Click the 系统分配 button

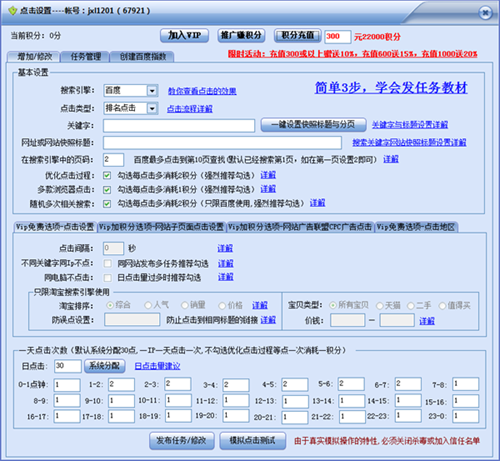click(x=105, y=366)
